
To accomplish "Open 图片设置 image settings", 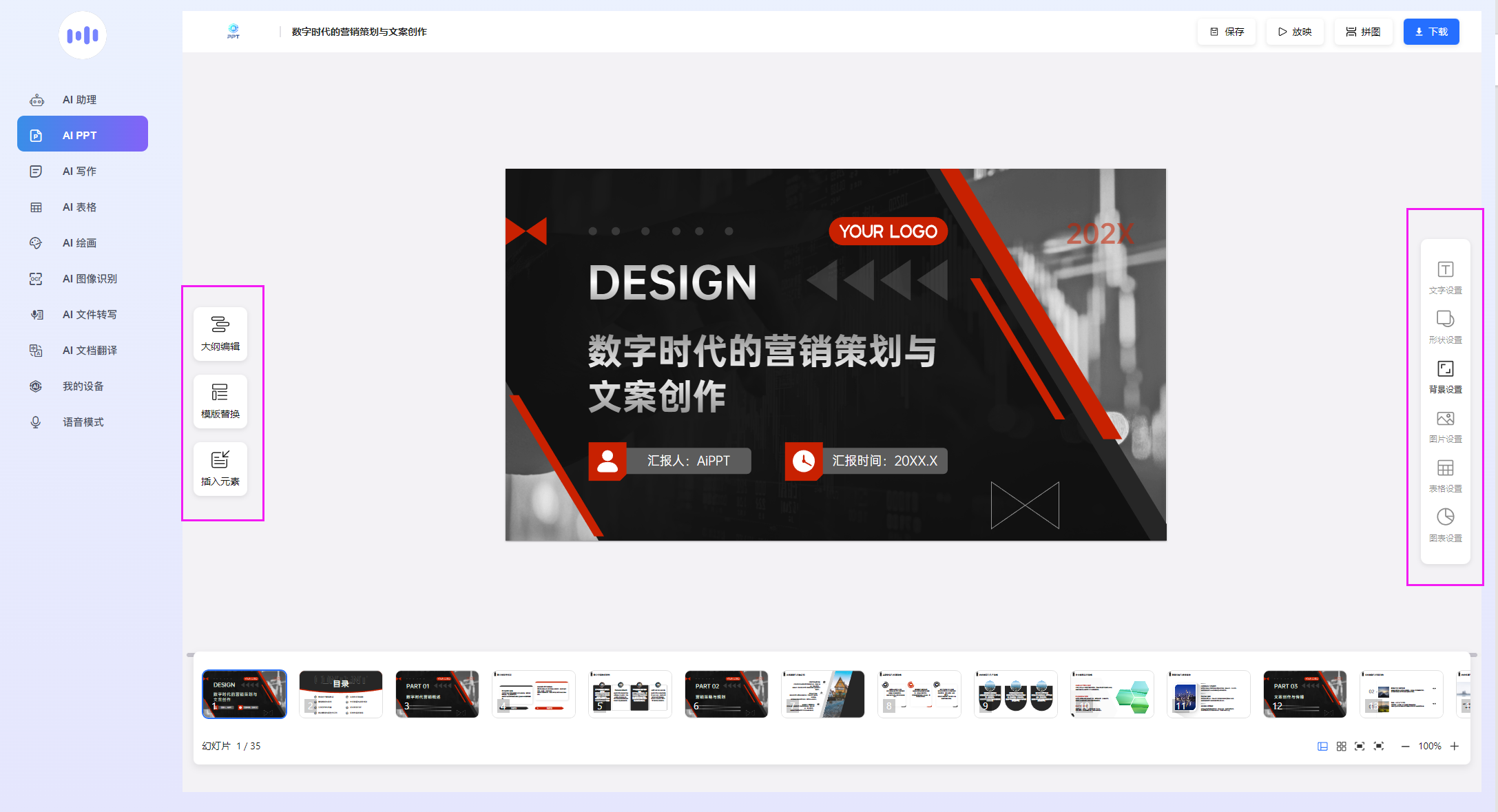I will click(1445, 426).
